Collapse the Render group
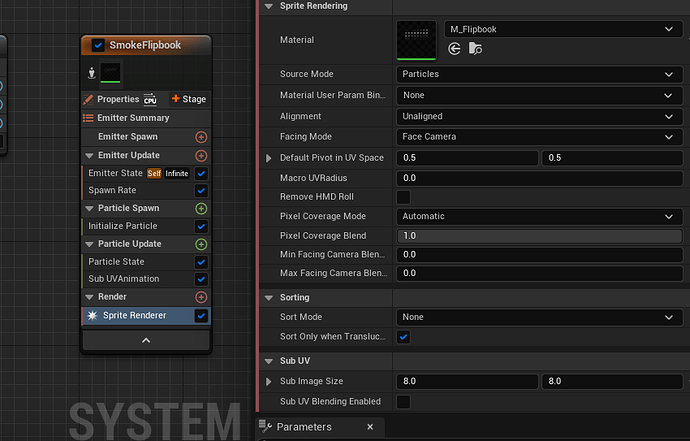This screenshot has height=441, width=690. [89, 297]
